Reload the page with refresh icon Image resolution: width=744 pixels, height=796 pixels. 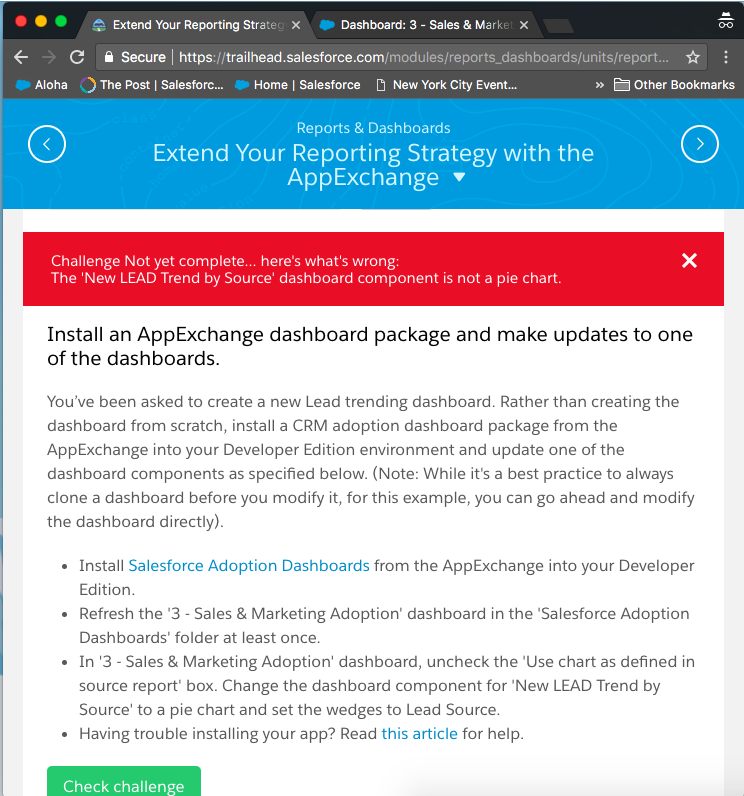[x=77, y=57]
